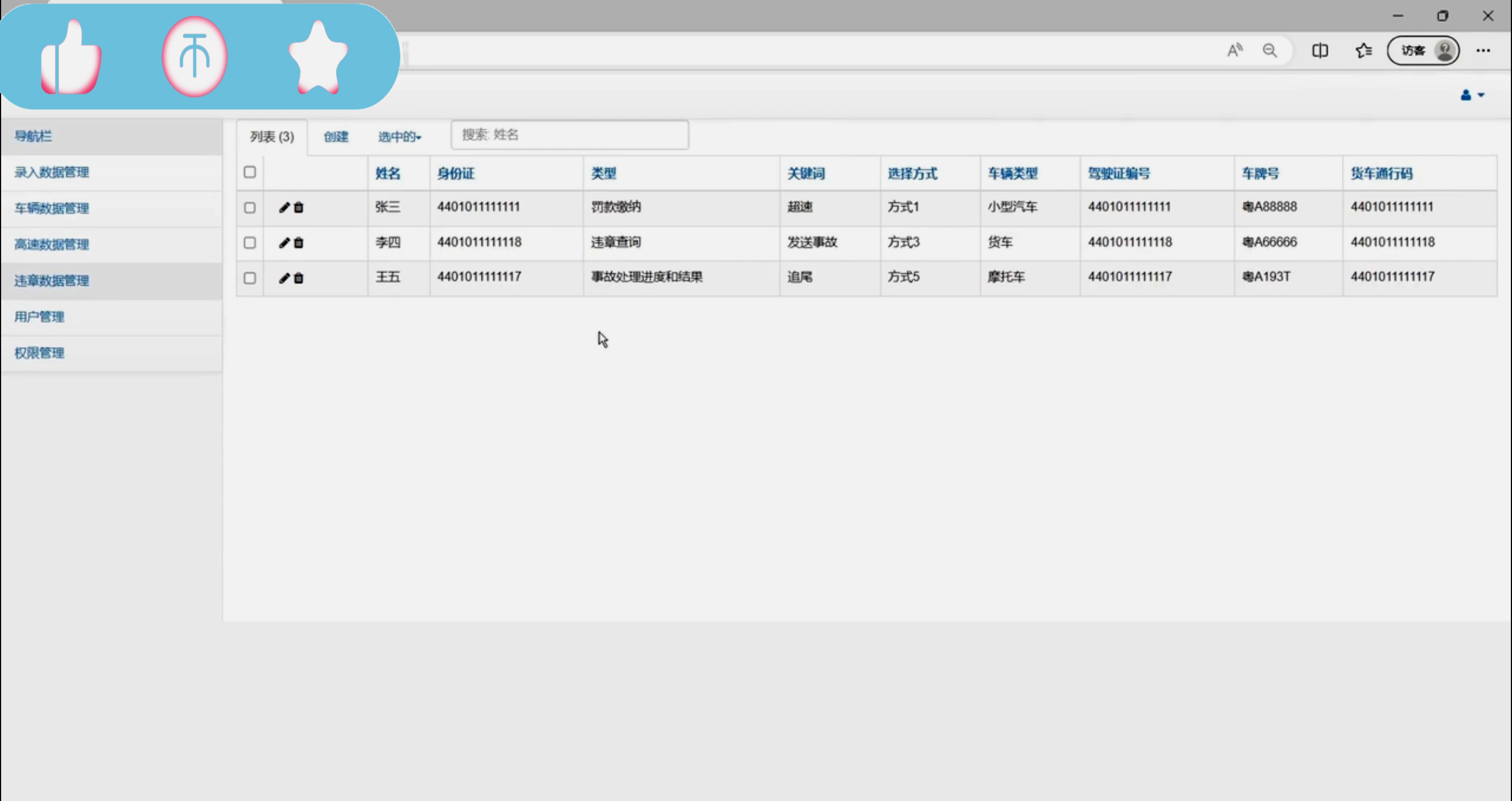Click the zoom out magnifier icon

(x=1270, y=50)
